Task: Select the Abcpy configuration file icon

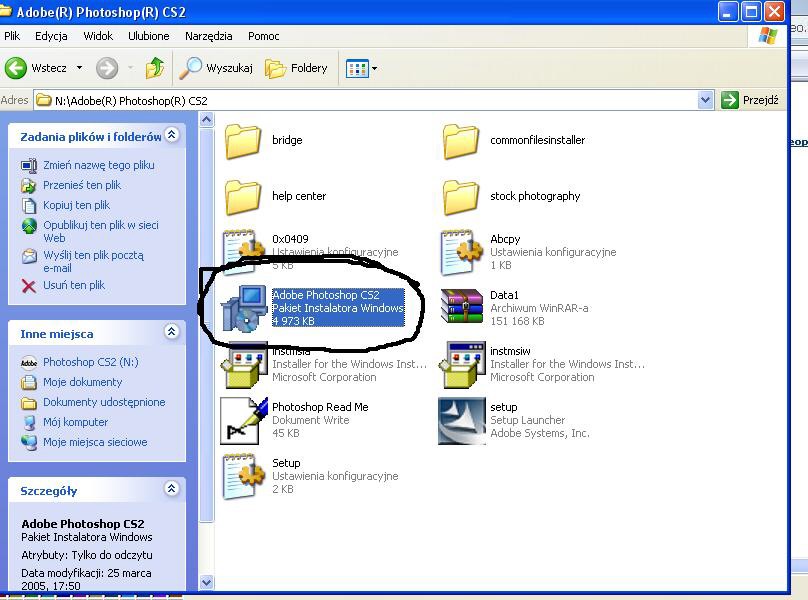Action: click(461, 253)
